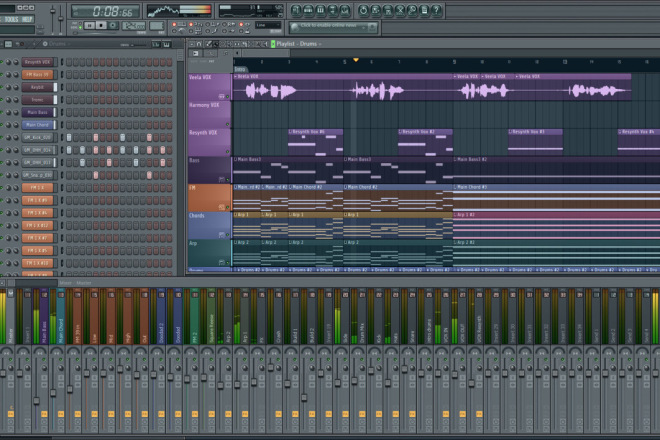Select the FM Bass channel button
The image size is (660, 440).
coord(38,75)
